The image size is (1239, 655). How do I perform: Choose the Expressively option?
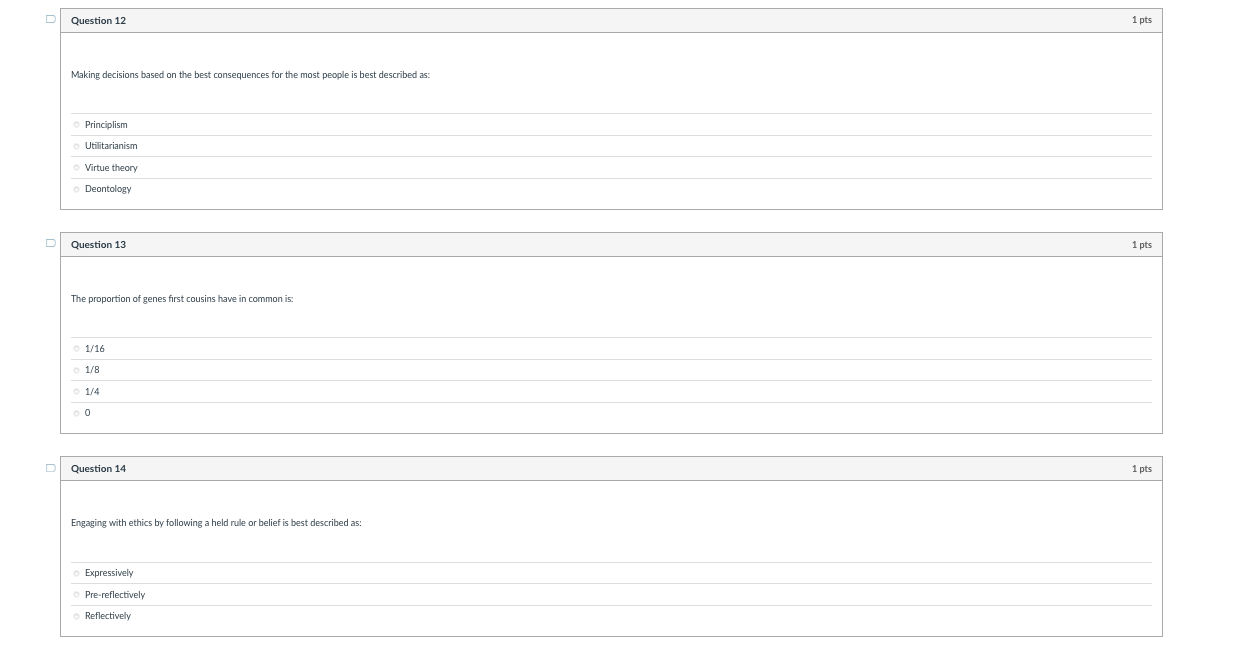coord(77,573)
